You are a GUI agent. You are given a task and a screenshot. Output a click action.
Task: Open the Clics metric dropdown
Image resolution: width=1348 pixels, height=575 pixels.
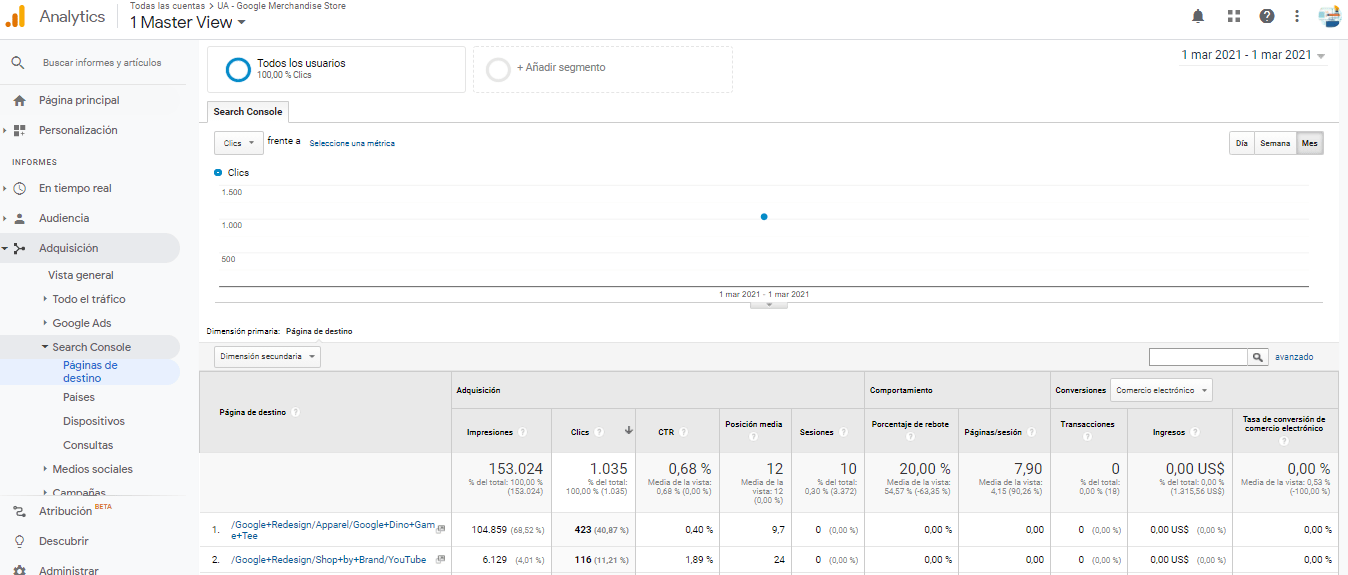[x=239, y=143]
